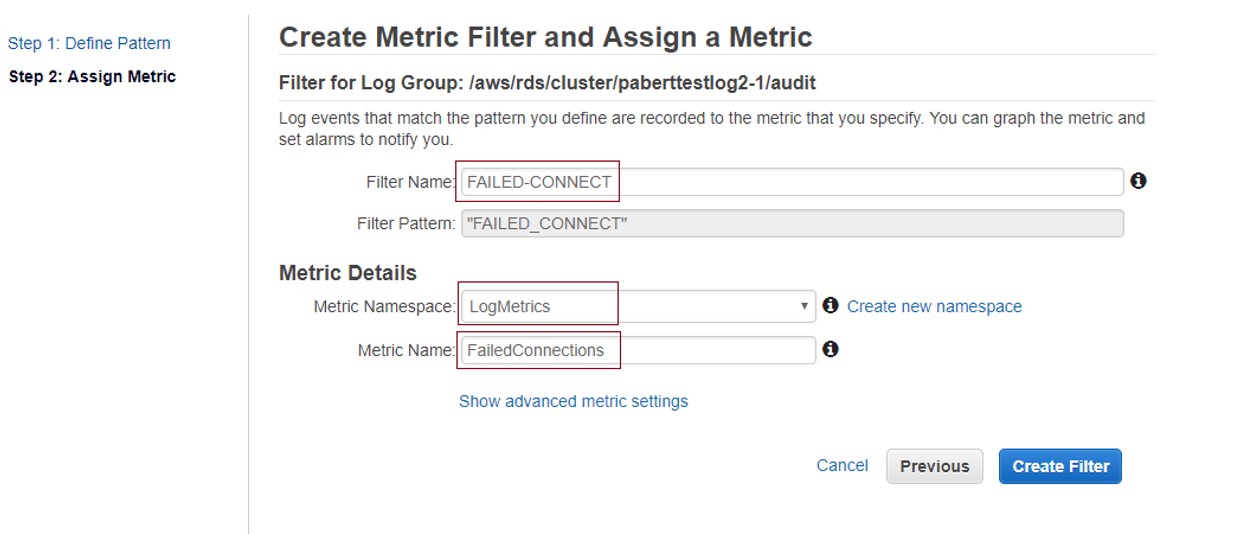The width and height of the screenshot is (1239, 534).
Task: Click the "Metric Name:" label
Action: (406, 350)
